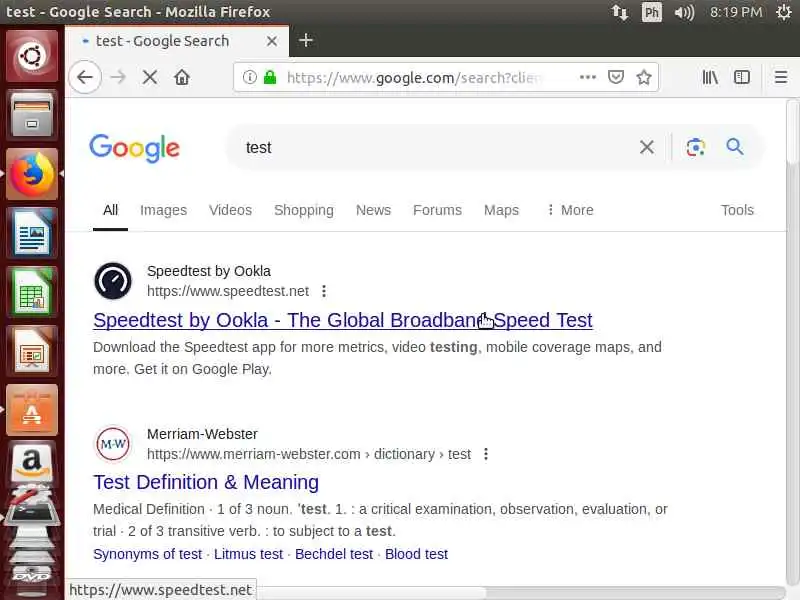Image resolution: width=800 pixels, height=600 pixels.
Task: Stop the page loading with the X button
Action: 150,78
